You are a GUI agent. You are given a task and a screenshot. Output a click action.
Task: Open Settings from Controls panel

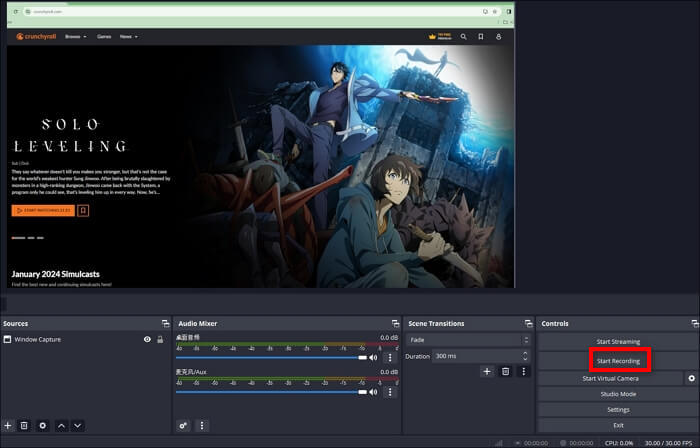coord(618,410)
